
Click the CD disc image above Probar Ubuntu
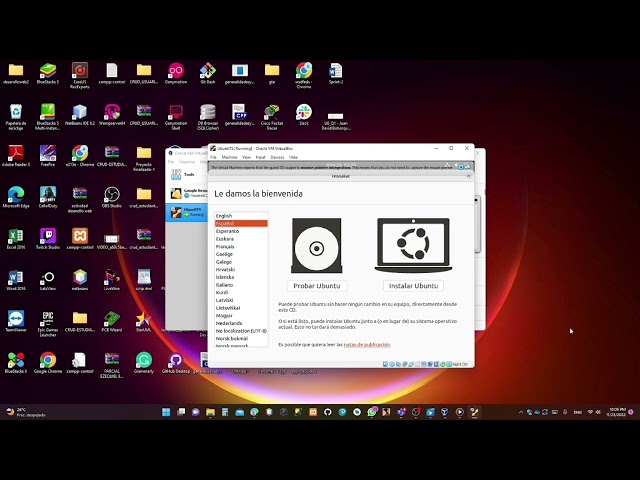[316, 246]
